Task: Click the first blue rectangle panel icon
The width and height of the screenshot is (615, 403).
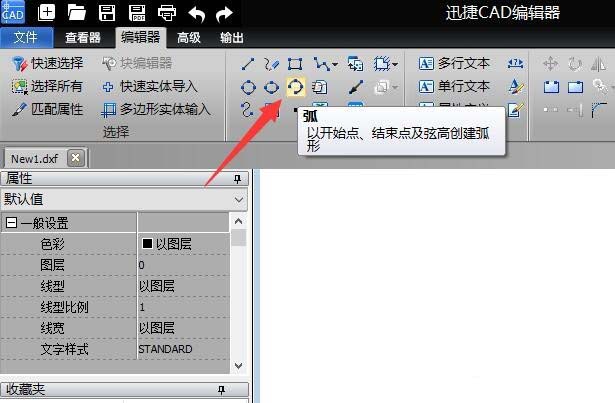Action: point(551,87)
